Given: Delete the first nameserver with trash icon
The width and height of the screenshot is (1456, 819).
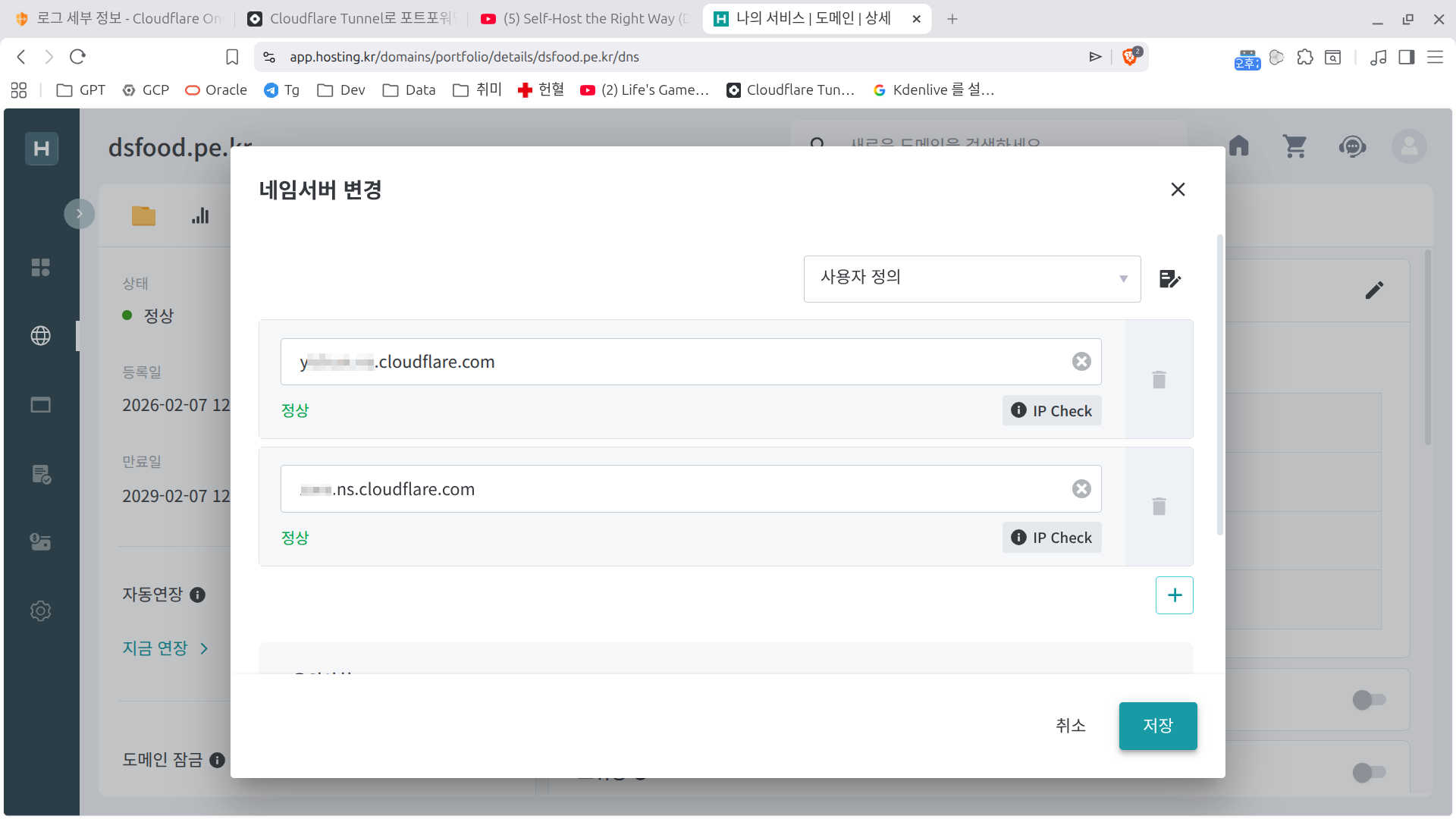Looking at the screenshot, I should point(1159,379).
